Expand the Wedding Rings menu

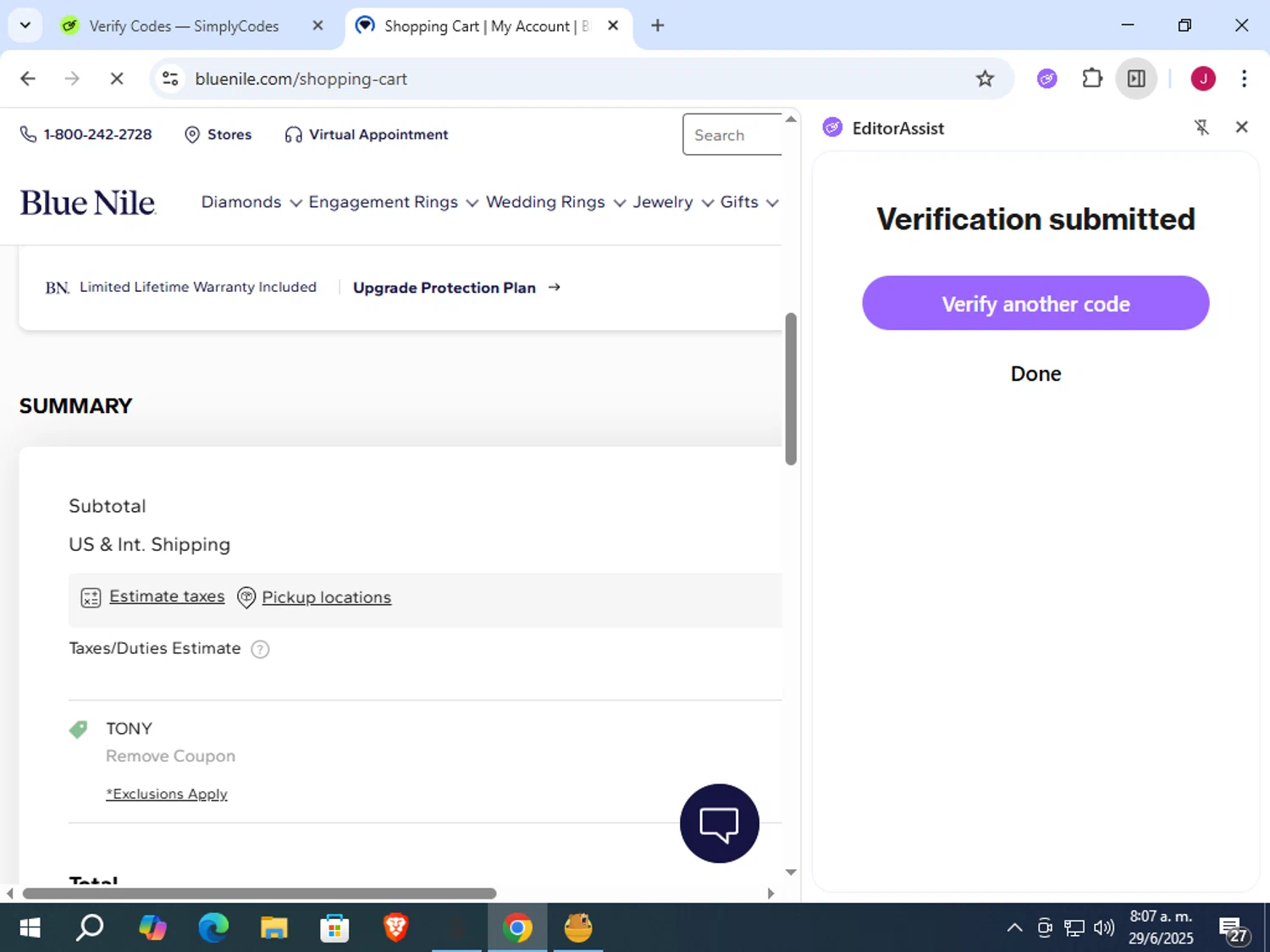[556, 202]
